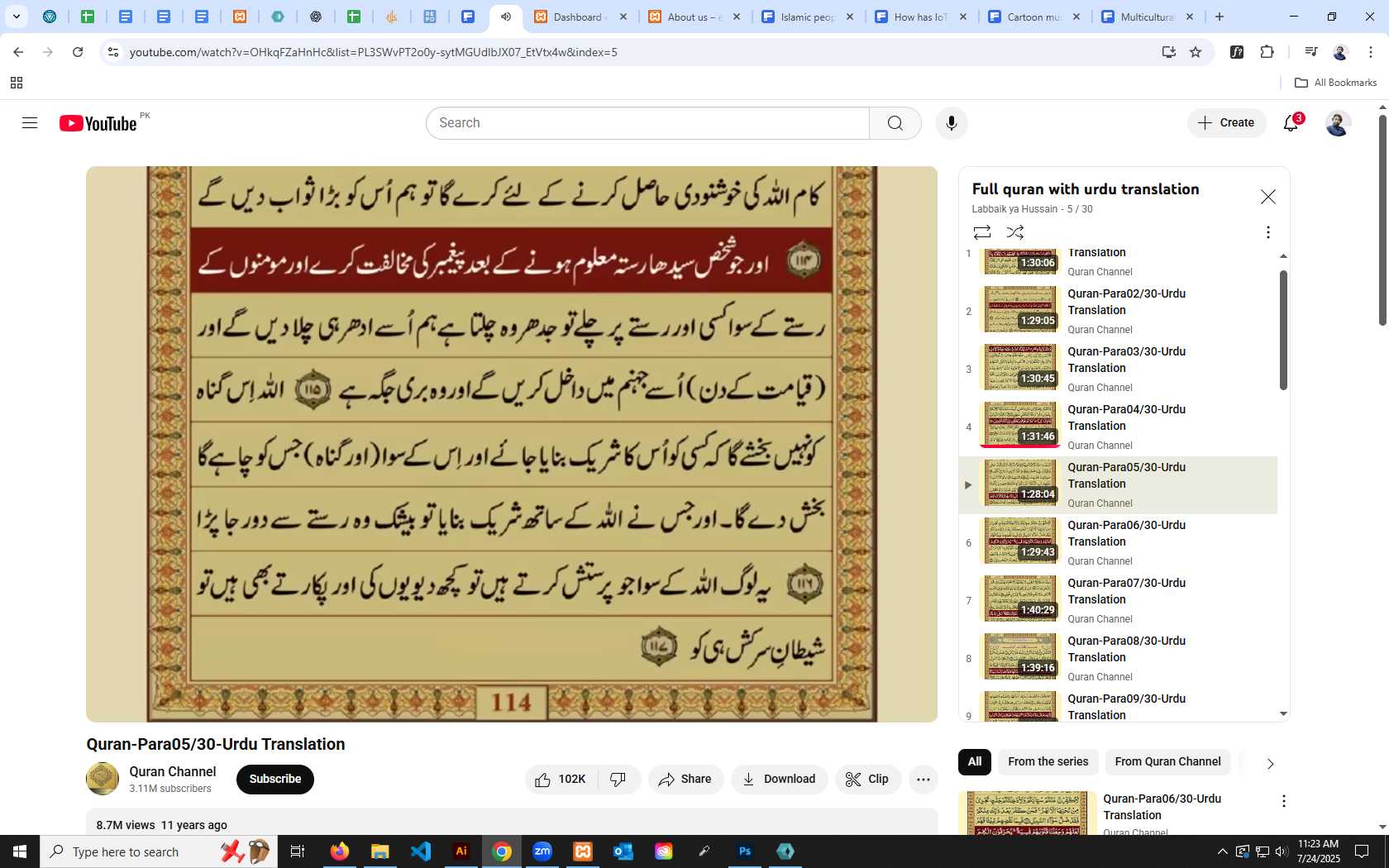Switch to the Dashboard tab

580,17
